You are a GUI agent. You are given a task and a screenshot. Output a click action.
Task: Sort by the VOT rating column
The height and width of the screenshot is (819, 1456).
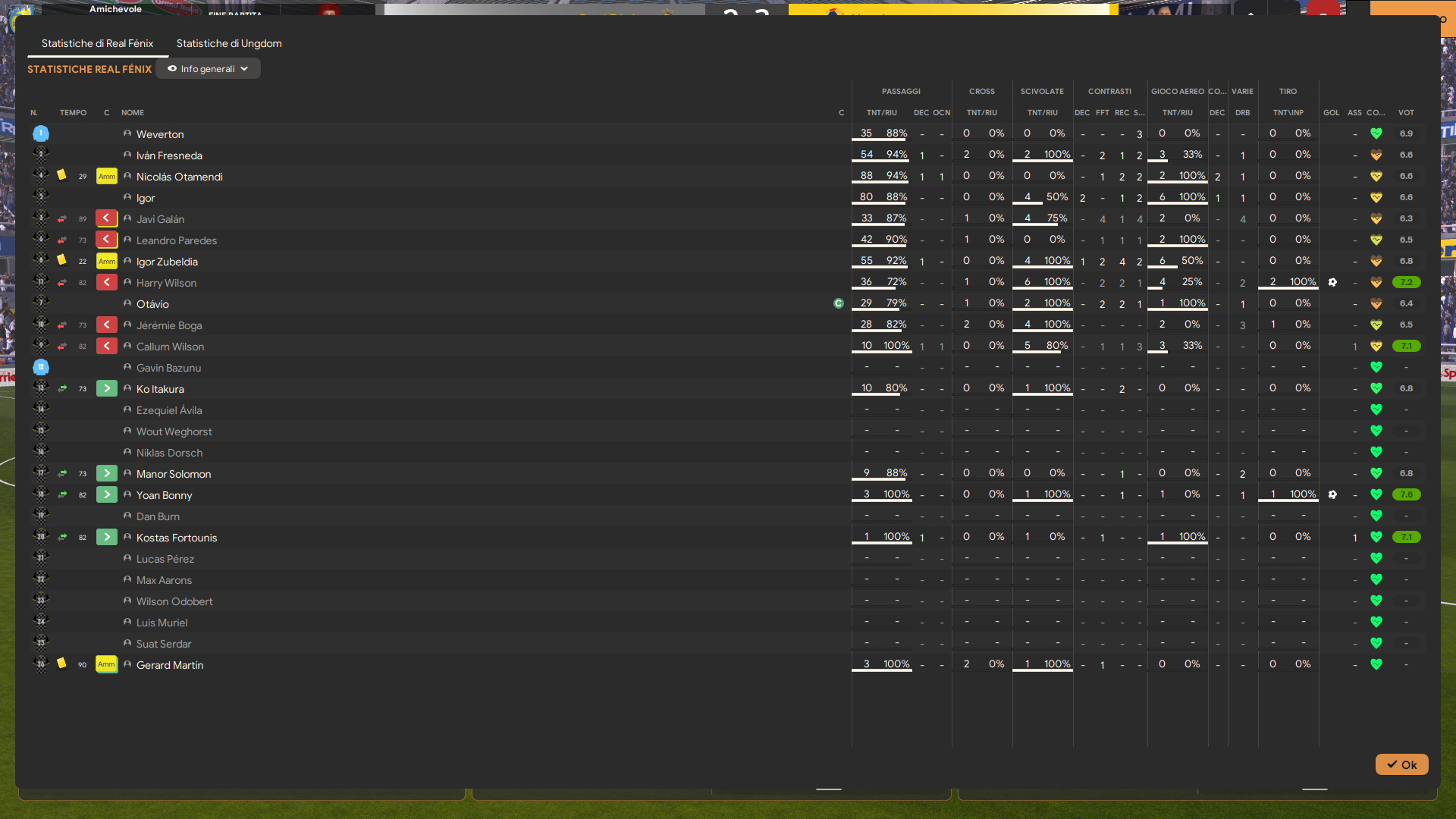click(x=1406, y=112)
